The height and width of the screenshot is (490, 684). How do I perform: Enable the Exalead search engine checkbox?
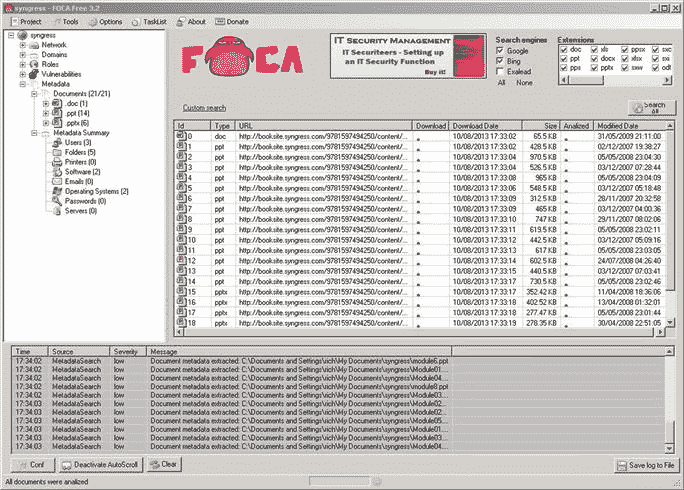(500, 72)
